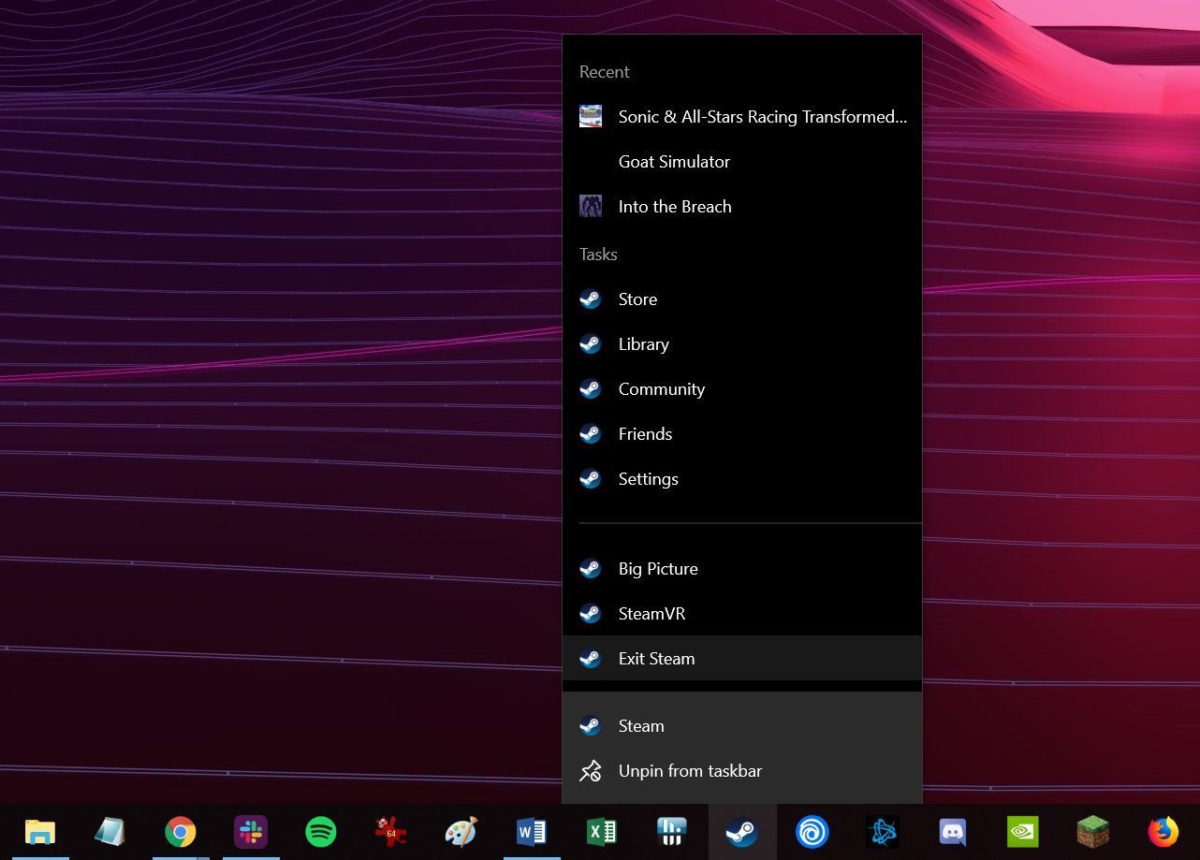The image size is (1200, 860).
Task: Open the Steam Store task
Action: pyautogui.click(x=742, y=299)
